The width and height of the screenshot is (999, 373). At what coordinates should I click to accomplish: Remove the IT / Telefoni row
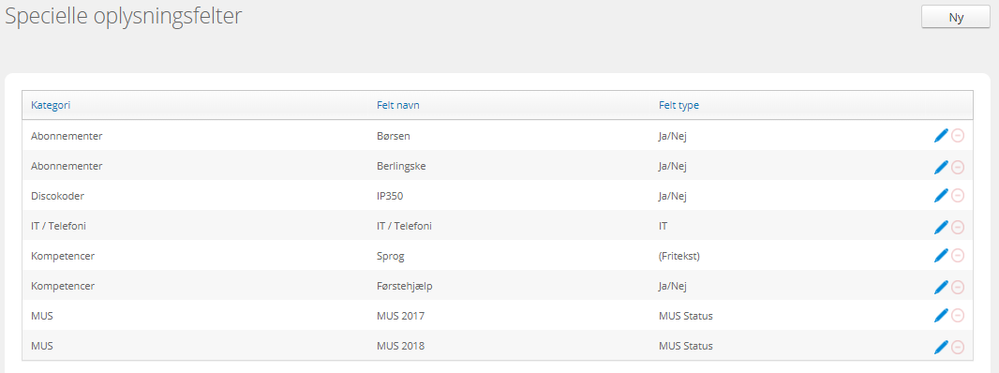pos(958,227)
